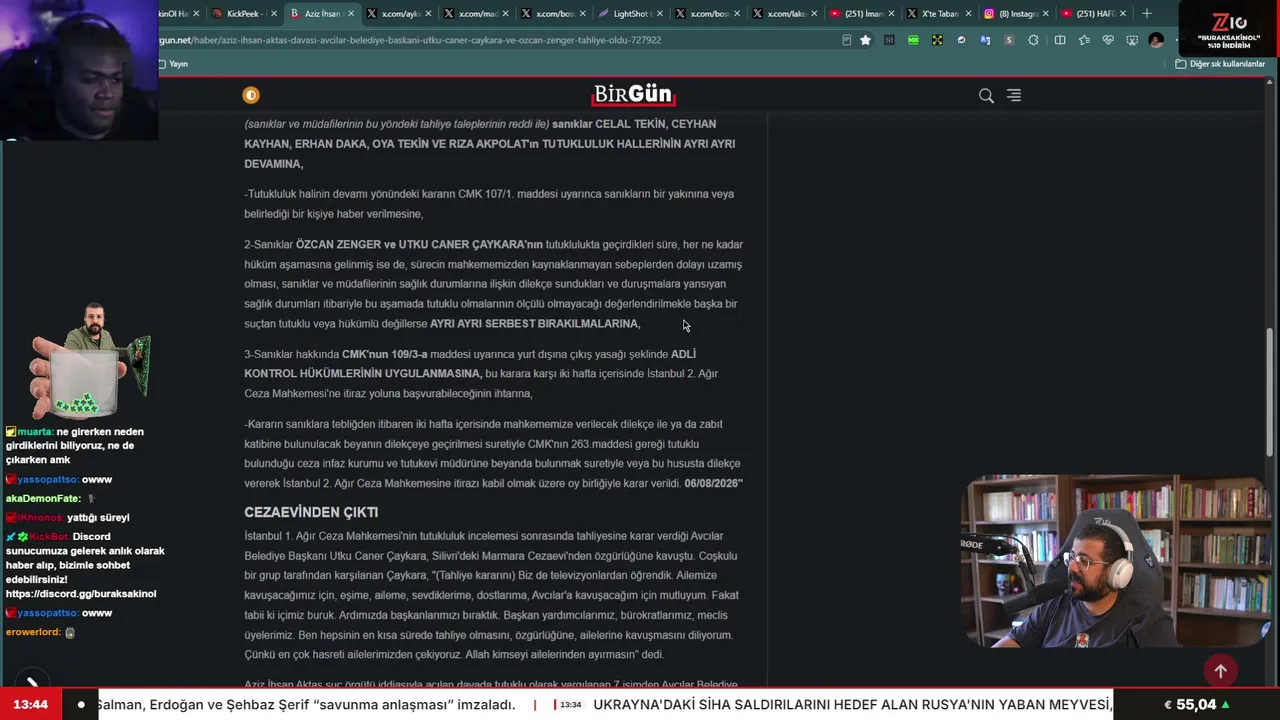Go to BirGün homepage via logo
1280x720 pixels.
click(x=634, y=95)
